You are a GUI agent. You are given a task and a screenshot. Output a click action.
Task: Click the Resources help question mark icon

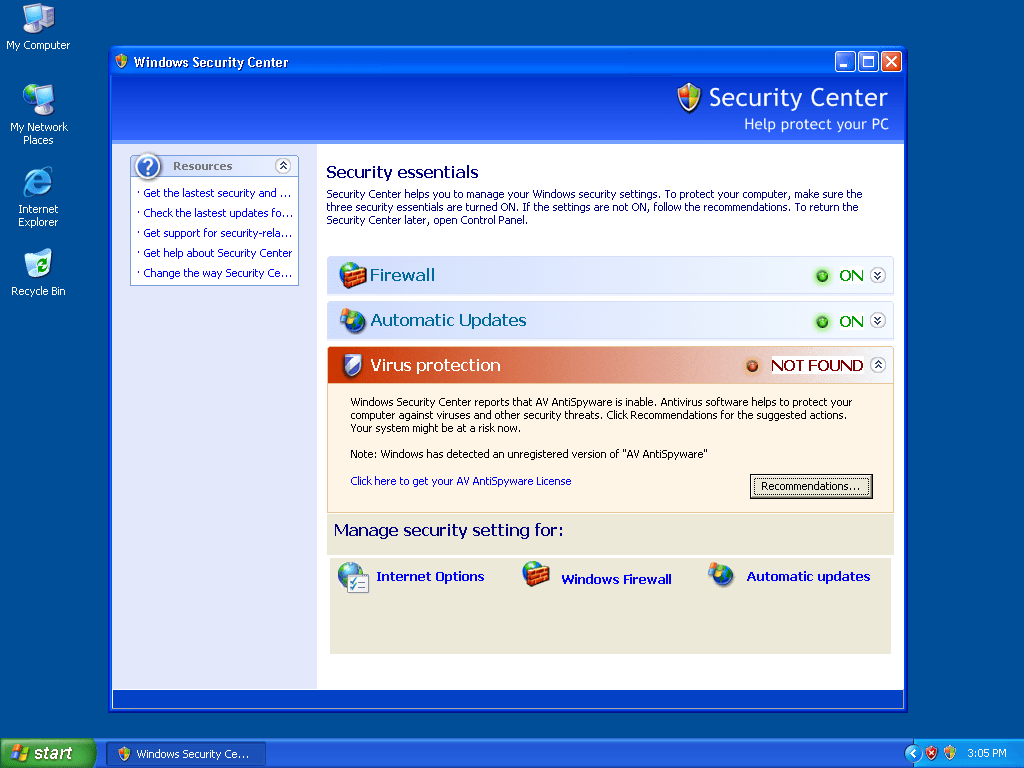tap(148, 166)
